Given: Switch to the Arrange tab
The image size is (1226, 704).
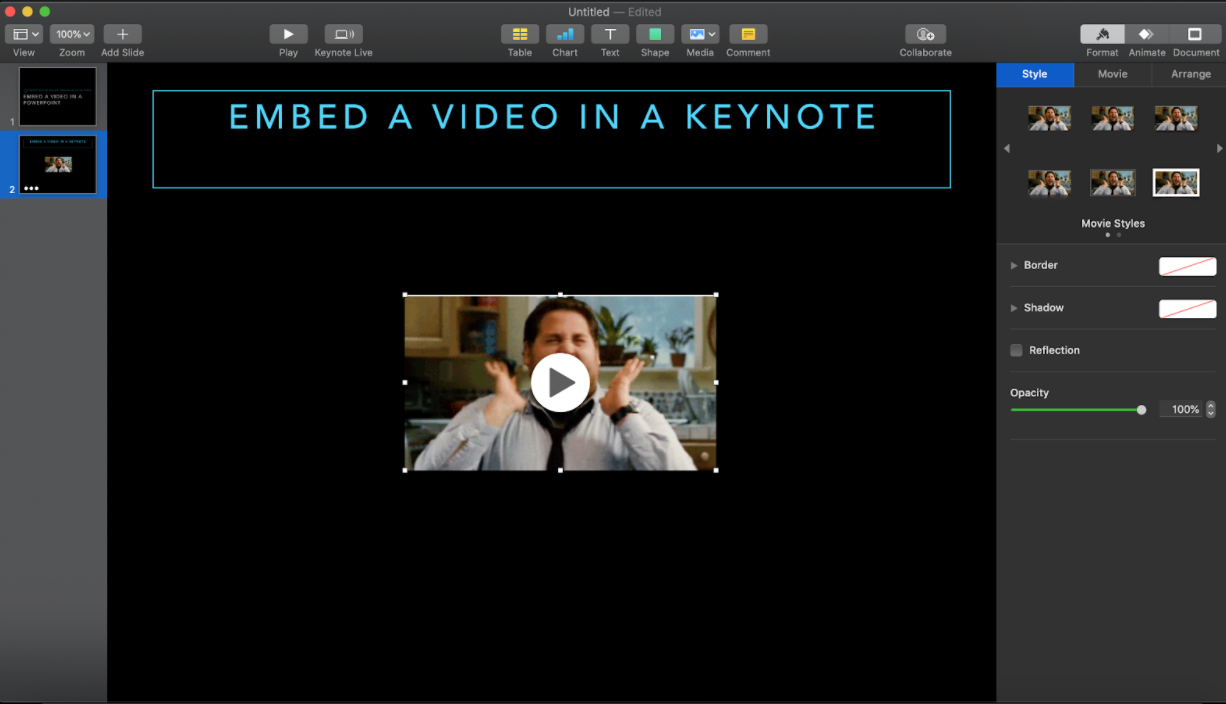Looking at the screenshot, I should click(x=1190, y=74).
